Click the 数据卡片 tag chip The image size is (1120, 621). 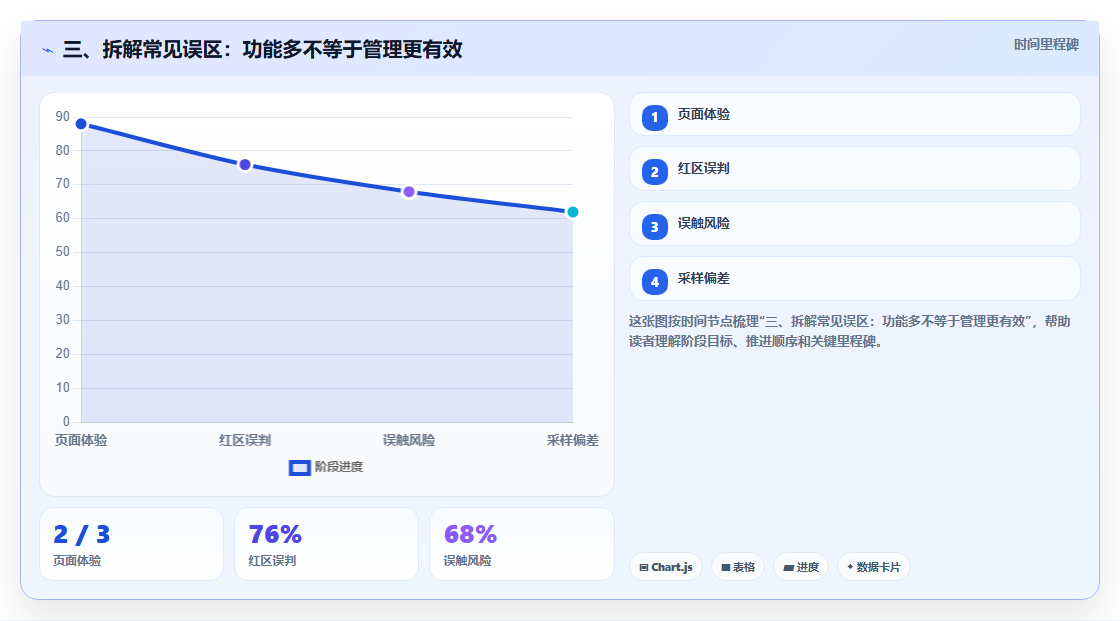(874, 567)
